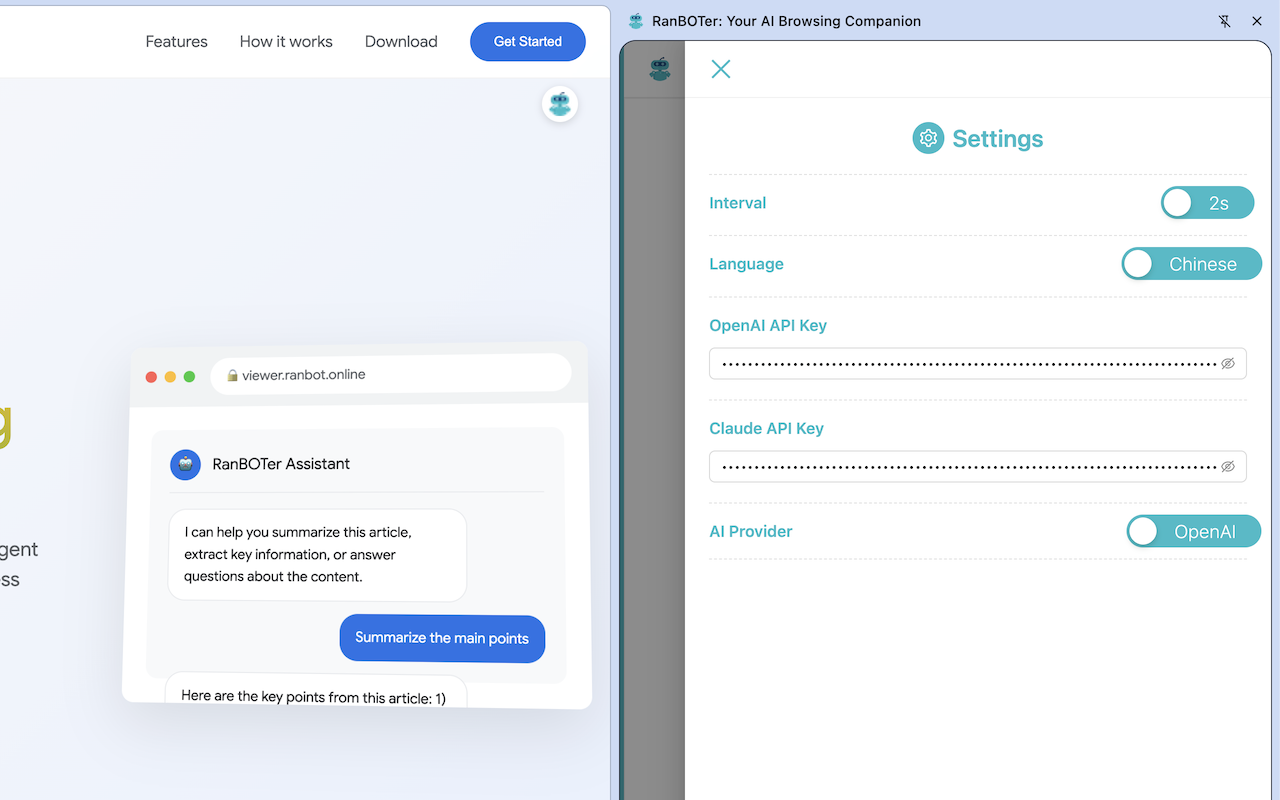Click the Get Started button
The width and height of the screenshot is (1280, 800).
[x=528, y=41]
